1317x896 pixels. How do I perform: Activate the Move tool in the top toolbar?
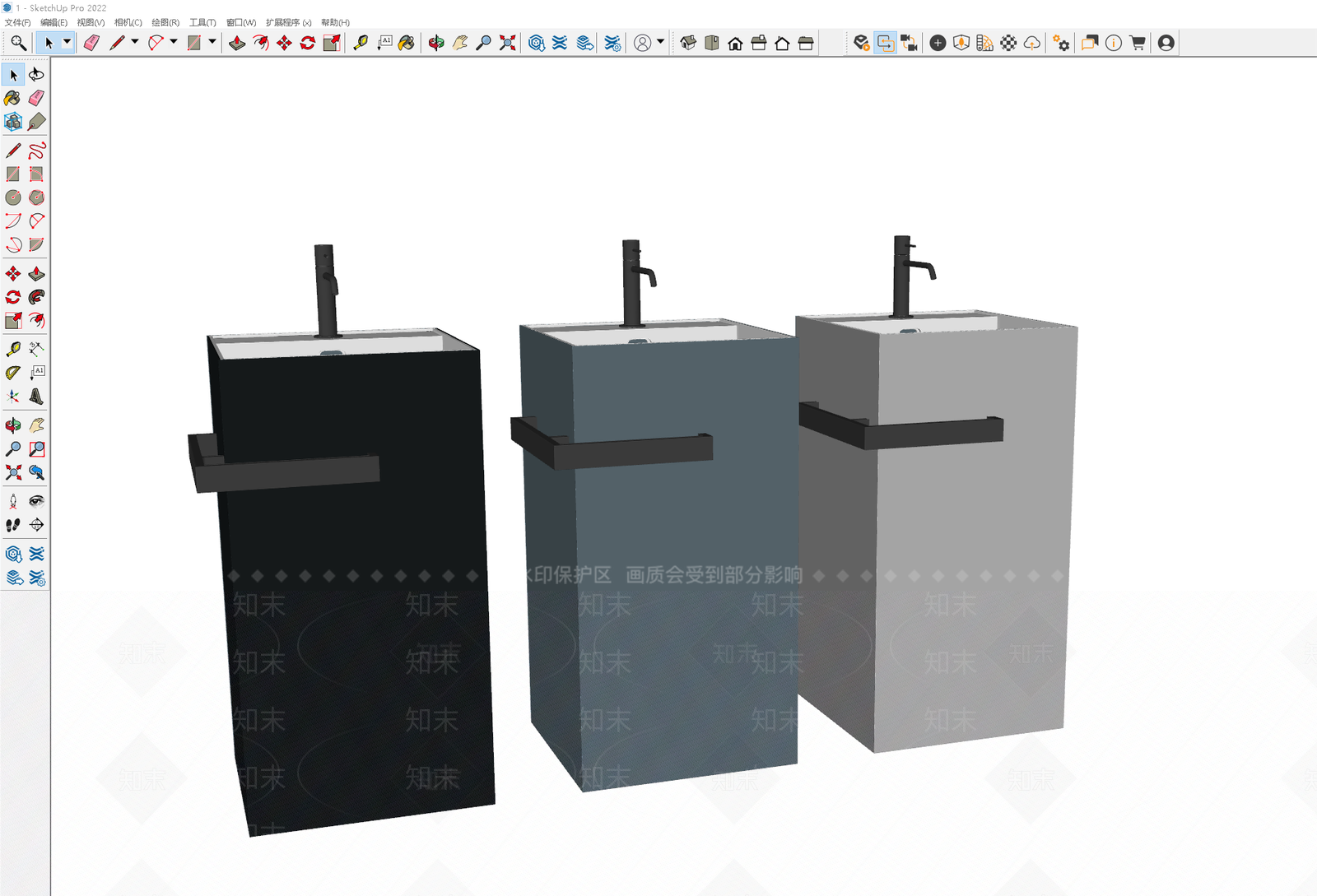284,43
